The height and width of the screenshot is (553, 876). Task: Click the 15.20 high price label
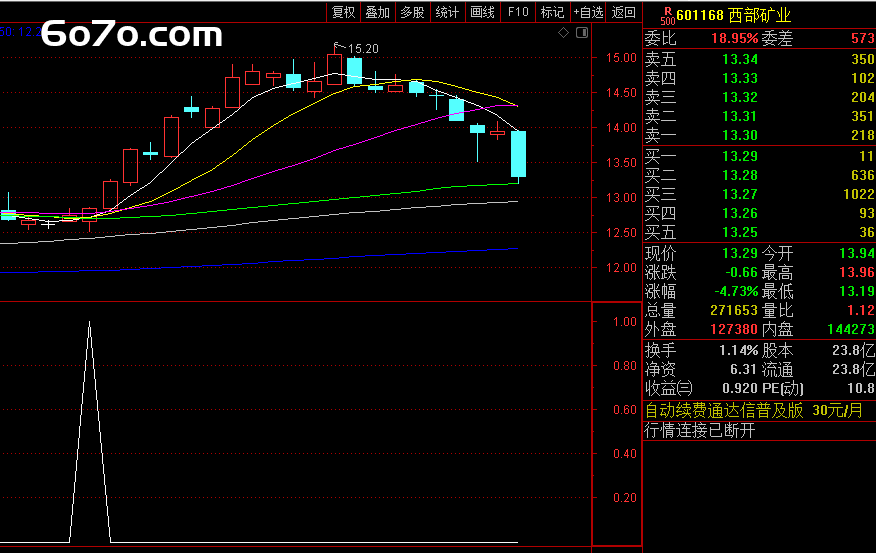(x=363, y=49)
